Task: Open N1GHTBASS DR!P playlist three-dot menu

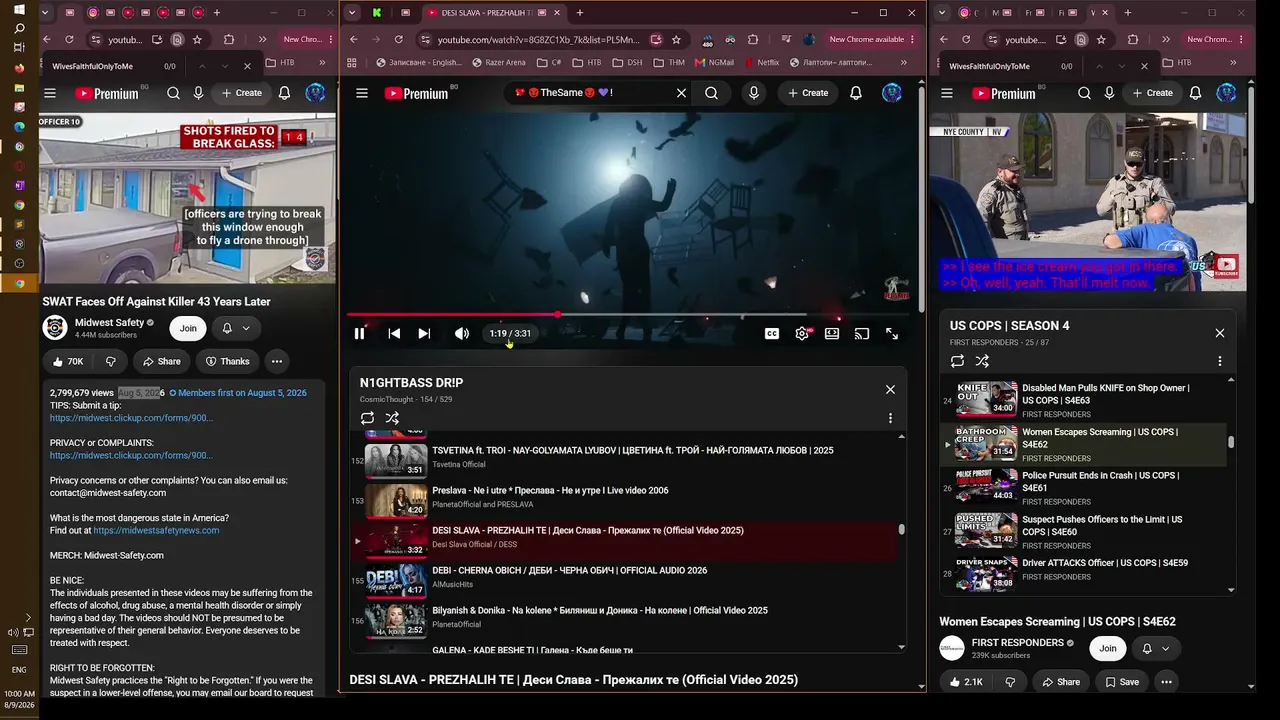Action: pos(890,418)
